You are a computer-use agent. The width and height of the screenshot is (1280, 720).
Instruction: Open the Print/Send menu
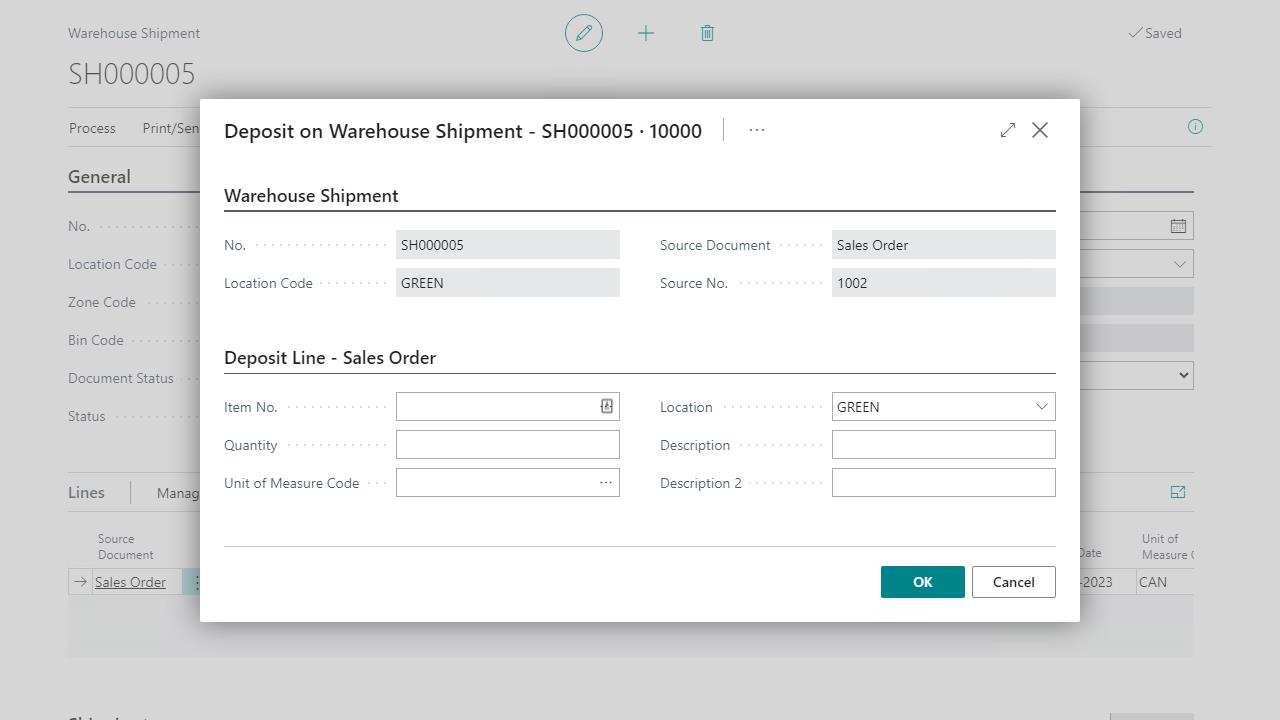coord(171,128)
